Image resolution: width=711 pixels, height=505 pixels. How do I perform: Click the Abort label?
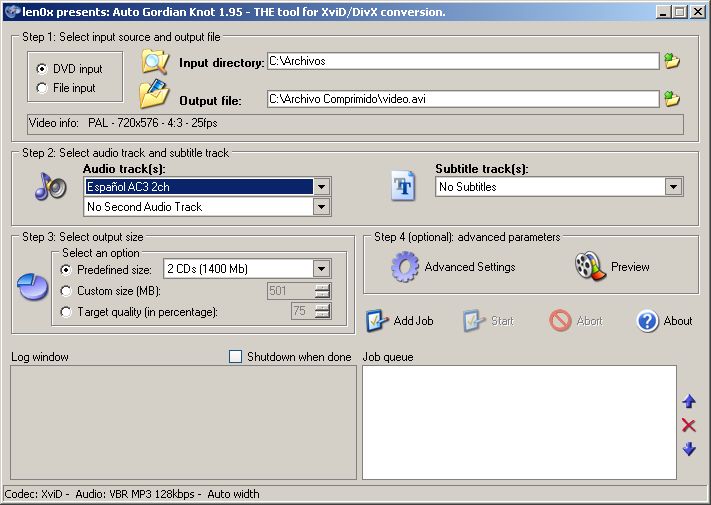[x=589, y=321]
